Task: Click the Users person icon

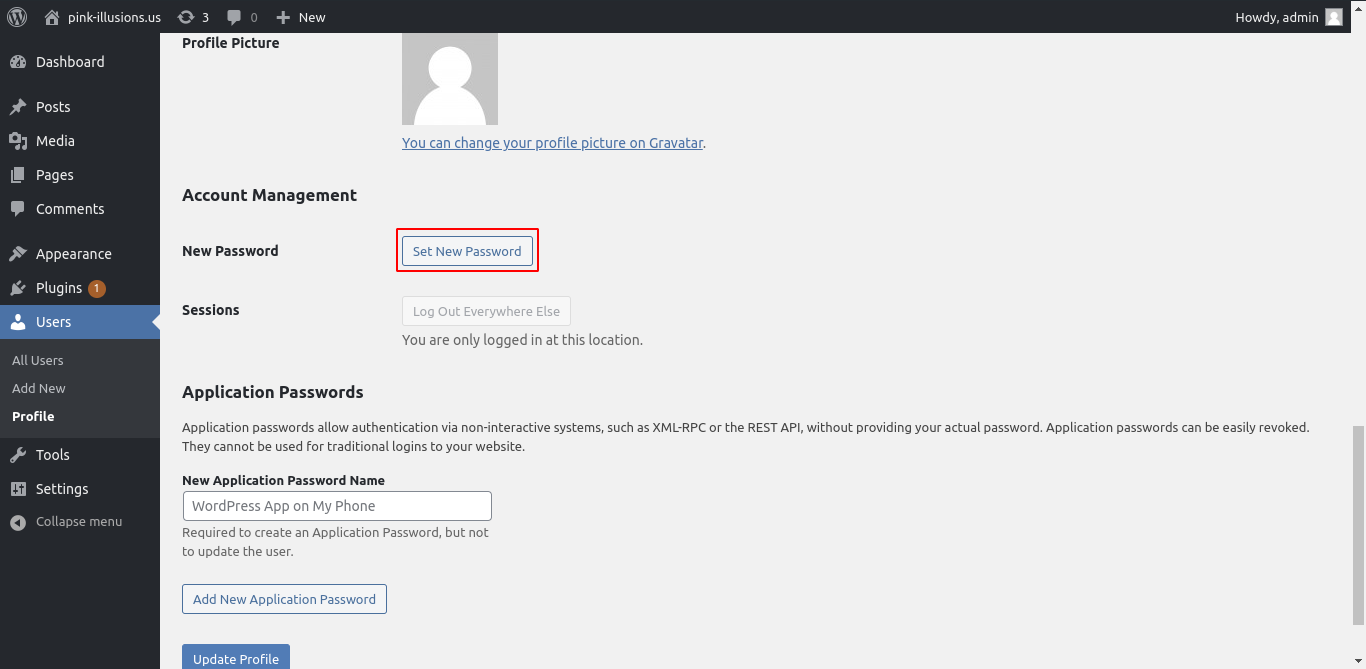Action: [18, 322]
